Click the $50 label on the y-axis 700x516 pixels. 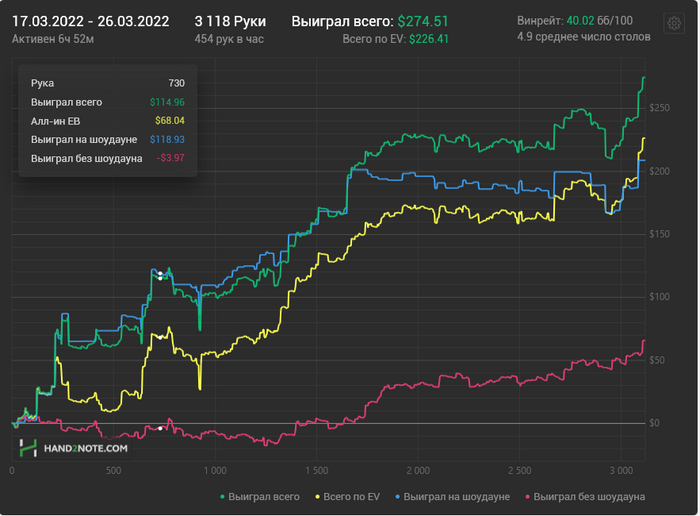(657, 360)
